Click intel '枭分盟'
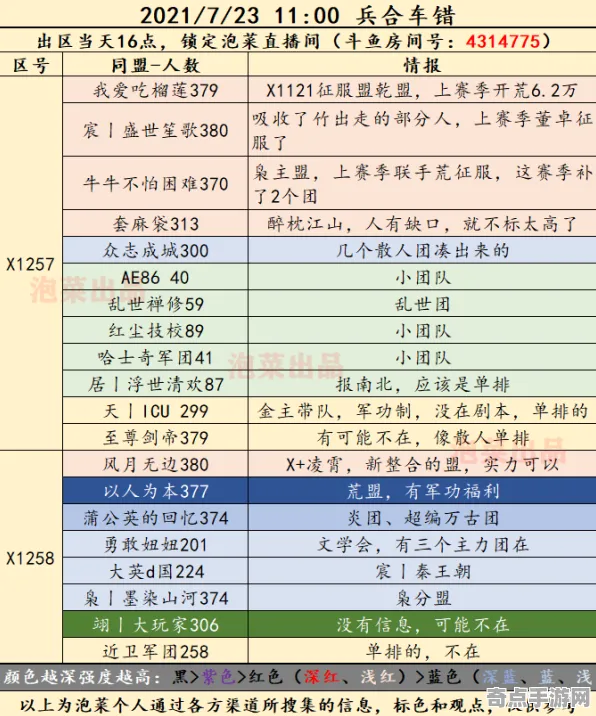This screenshot has width=596, height=716. point(422,598)
